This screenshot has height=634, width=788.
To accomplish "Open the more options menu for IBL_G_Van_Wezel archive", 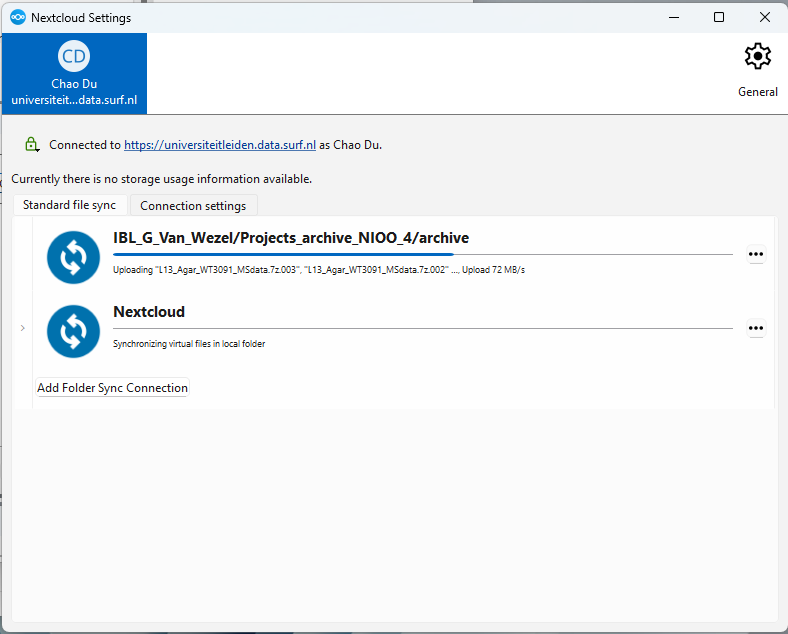I will pos(756,254).
